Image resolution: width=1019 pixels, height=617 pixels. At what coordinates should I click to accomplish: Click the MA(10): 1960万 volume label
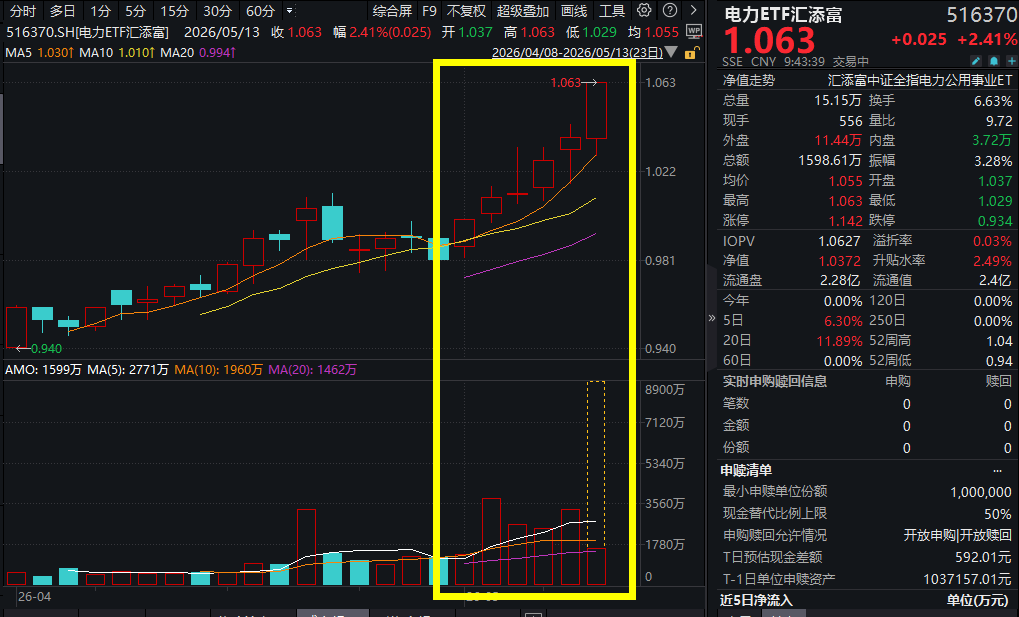[x=218, y=369]
